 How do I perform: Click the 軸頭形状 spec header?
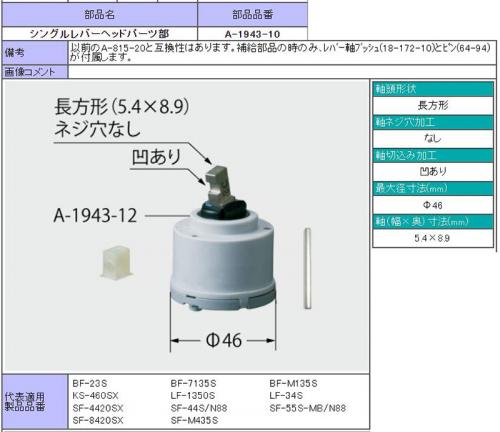433,89
